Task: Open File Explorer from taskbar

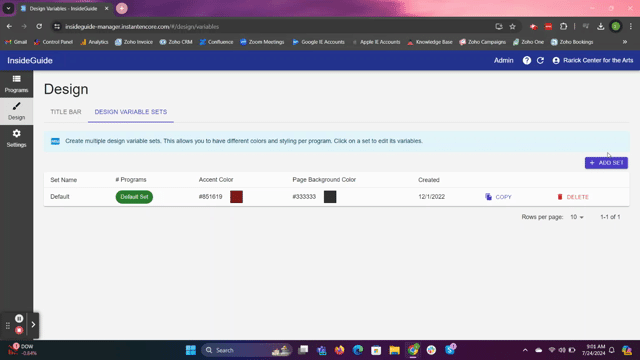Action: point(394,350)
